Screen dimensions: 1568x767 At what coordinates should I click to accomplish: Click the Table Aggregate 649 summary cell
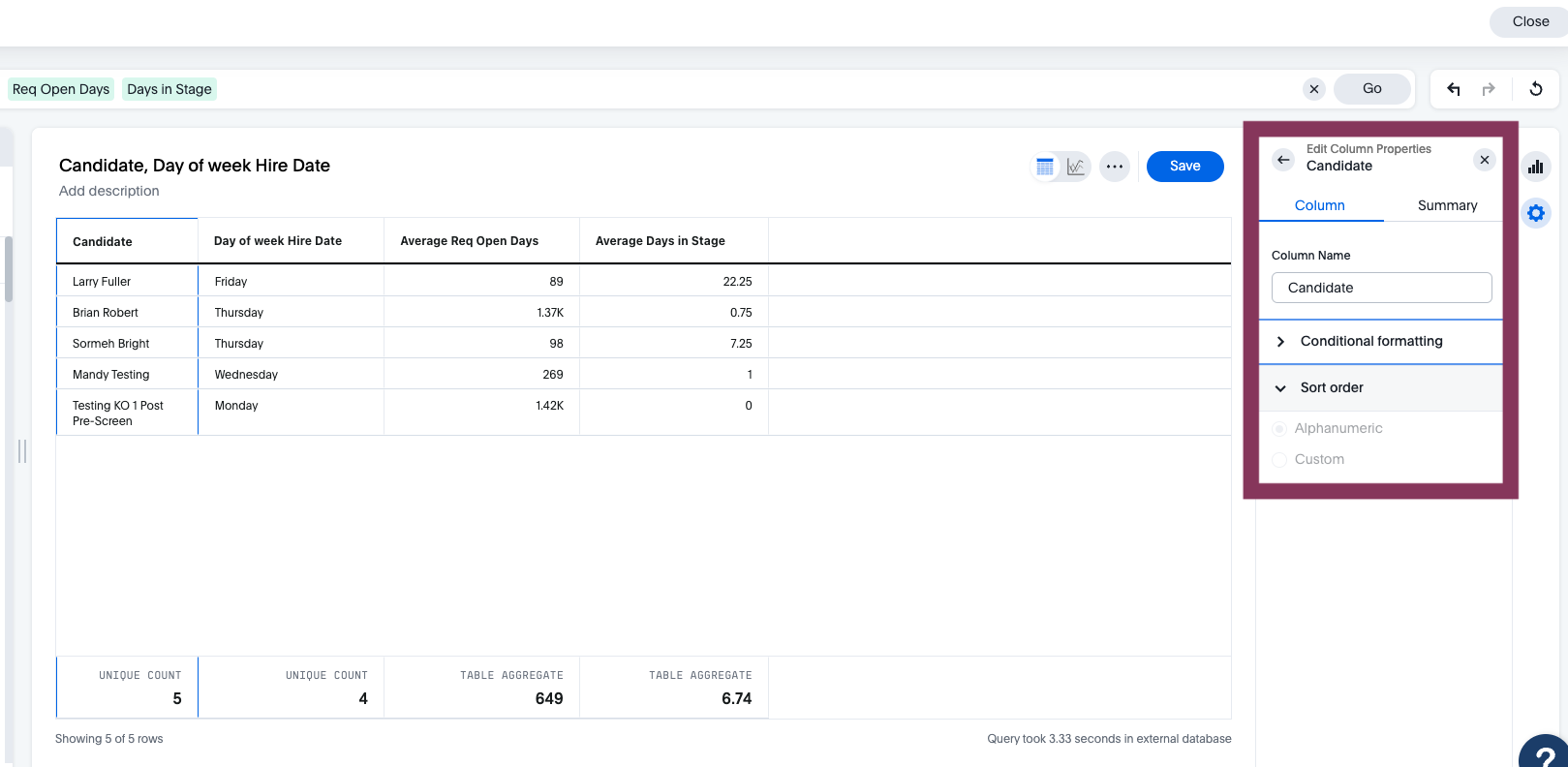tap(481, 688)
